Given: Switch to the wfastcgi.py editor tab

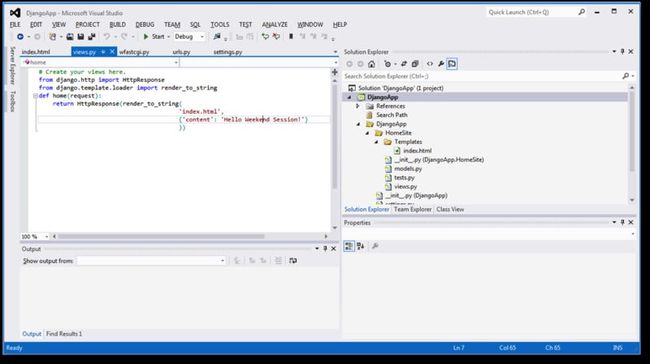Looking at the screenshot, I should coord(134,52).
